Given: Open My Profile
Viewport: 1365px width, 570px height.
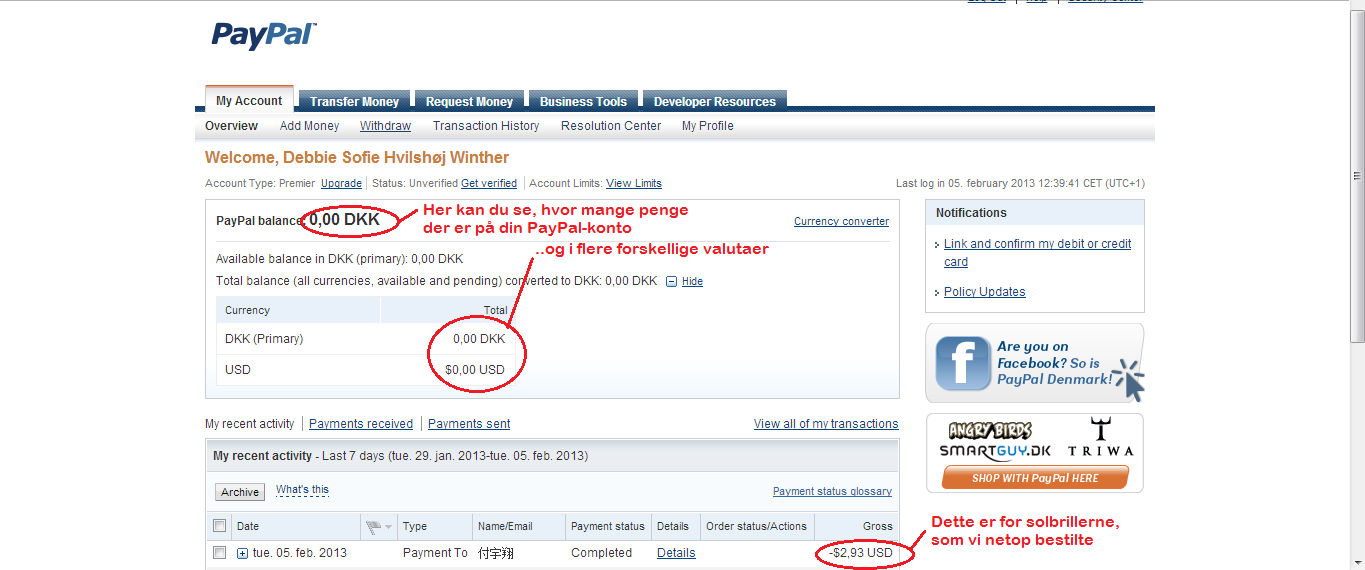Looking at the screenshot, I should click(x=708, y=126).
